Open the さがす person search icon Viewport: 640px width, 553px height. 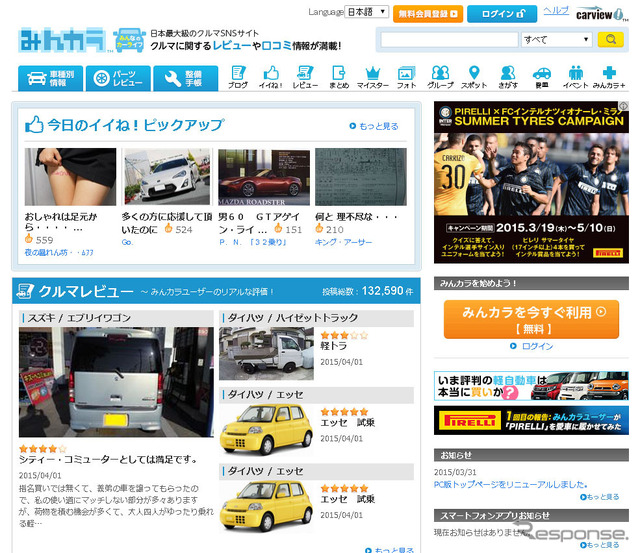click(508, 77)
